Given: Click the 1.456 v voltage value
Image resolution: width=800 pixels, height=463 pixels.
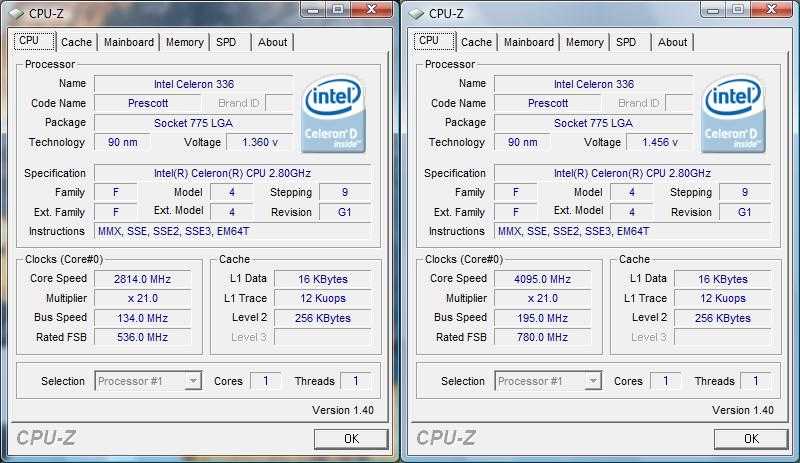Looking at the screenshot, I should (x=660, y=142).
